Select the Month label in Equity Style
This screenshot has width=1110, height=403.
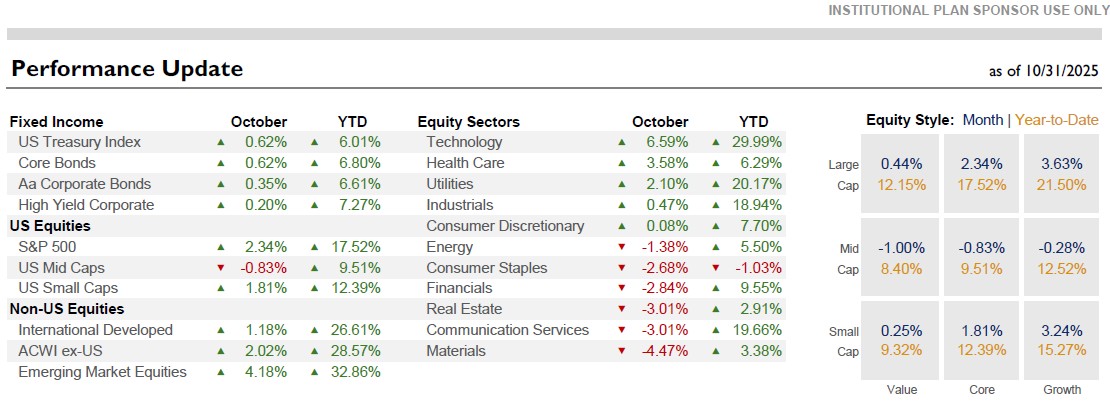tap(982, 120)
